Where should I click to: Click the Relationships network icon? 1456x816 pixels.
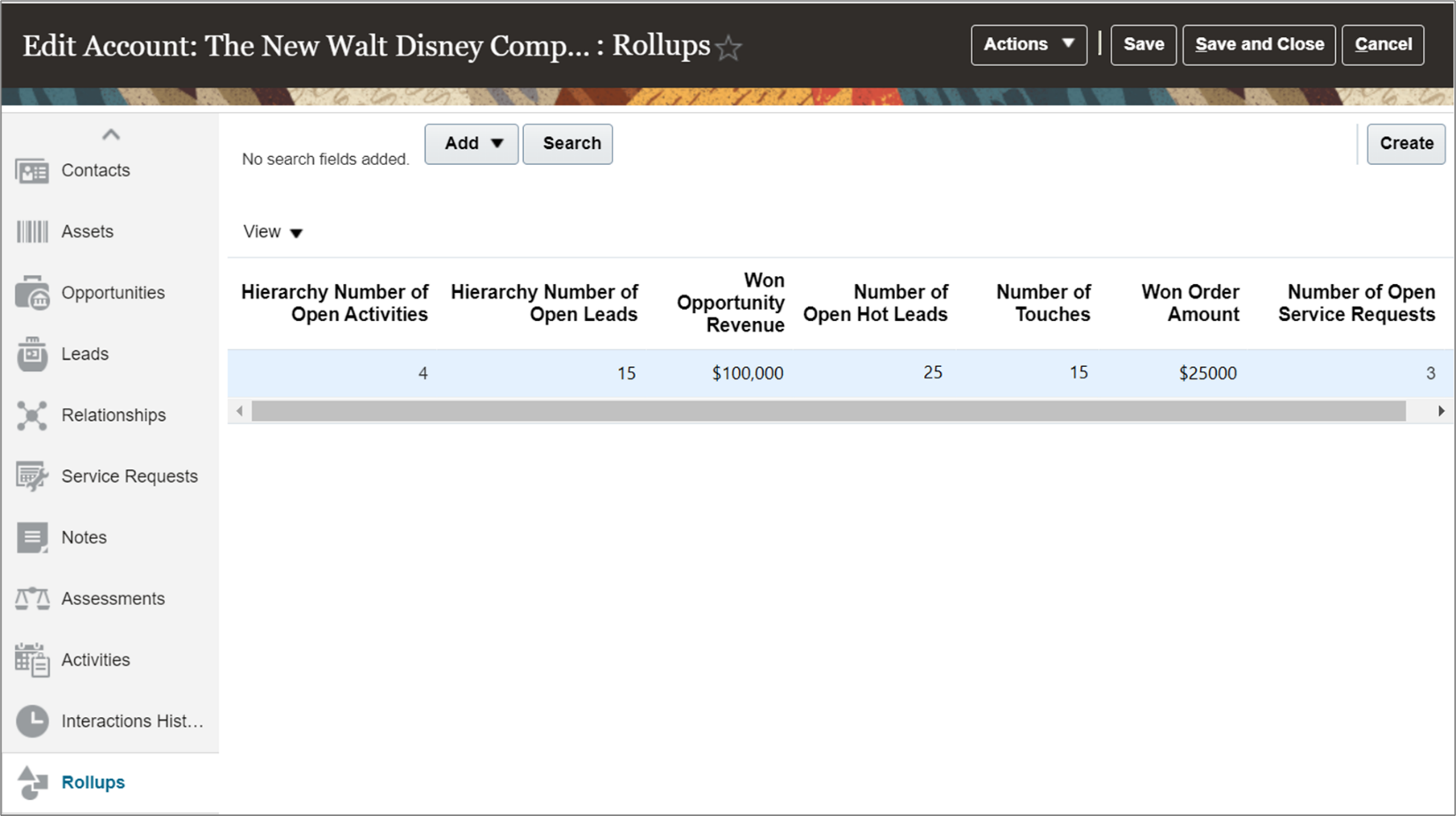pos(32,415)
